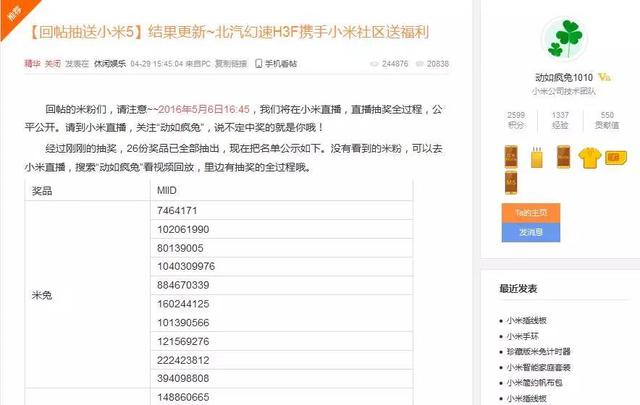Open the 小米简约帆布包 recent post

pyautogui.click(x=534, y=383)
